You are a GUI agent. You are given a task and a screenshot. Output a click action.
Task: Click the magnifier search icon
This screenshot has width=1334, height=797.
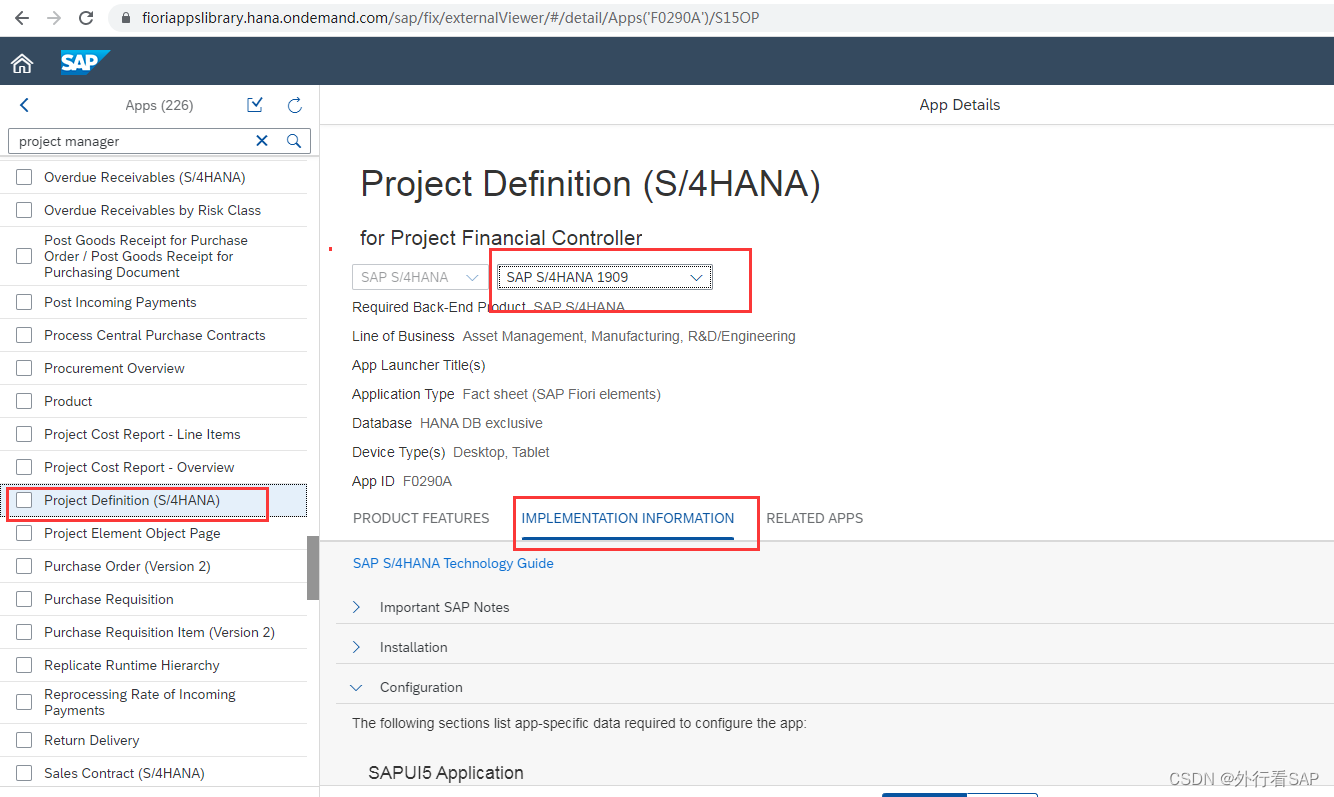(x=294, y=141)
